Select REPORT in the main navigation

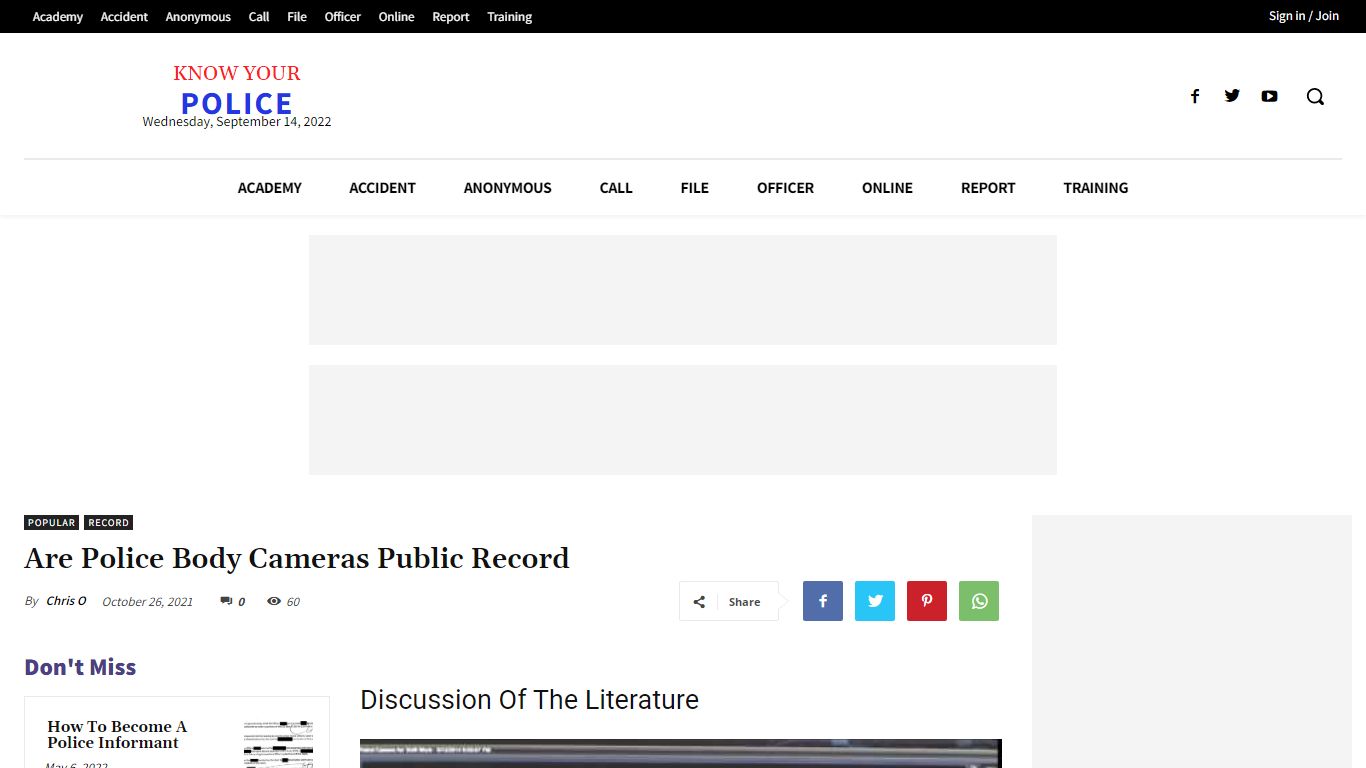point(988,188)
